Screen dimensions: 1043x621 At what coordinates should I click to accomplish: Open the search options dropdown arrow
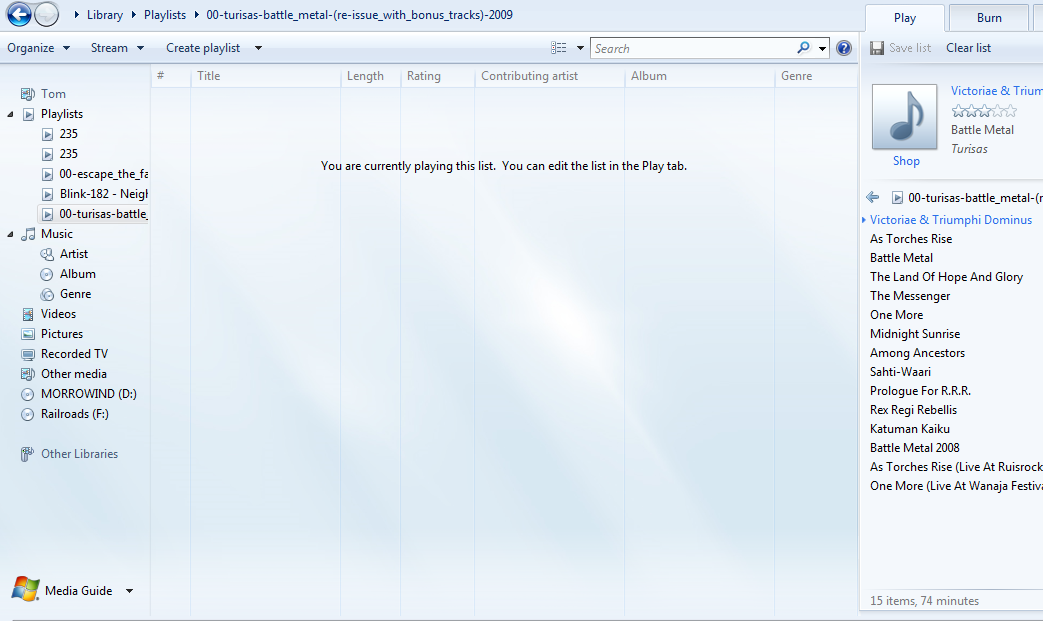click(x=822, y=49)
